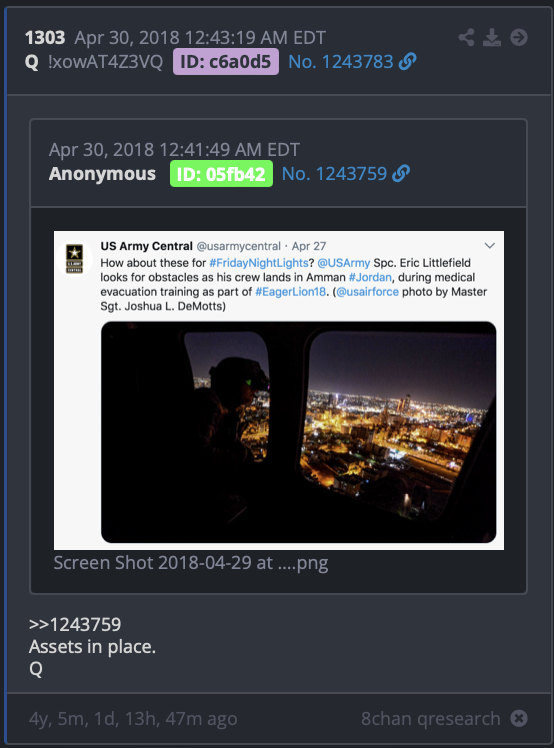The image size is (554, 748).
Task: Jump to the quoted reference >>1243759
Action: pos(75,624)
